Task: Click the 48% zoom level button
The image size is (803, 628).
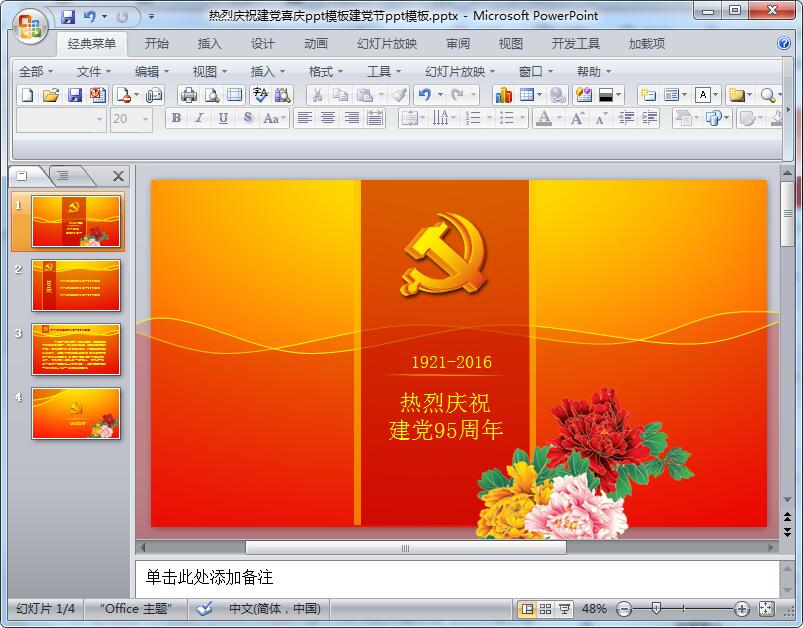Action: coord(594,609)
